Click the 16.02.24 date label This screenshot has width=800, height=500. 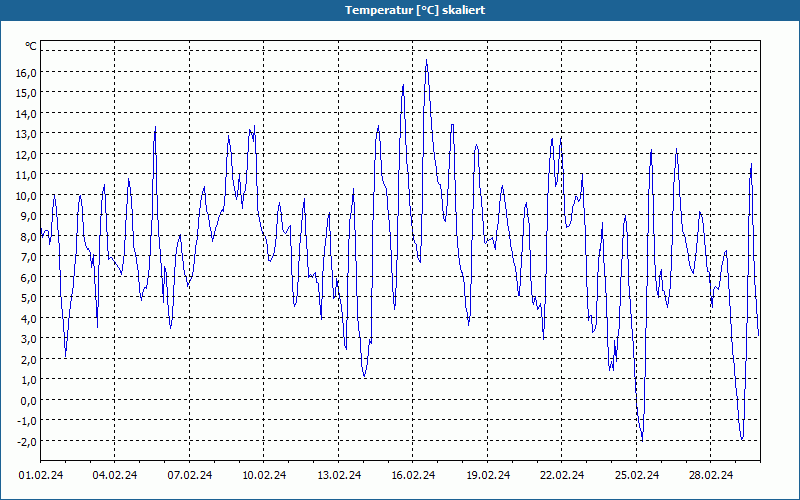[413, 475]
